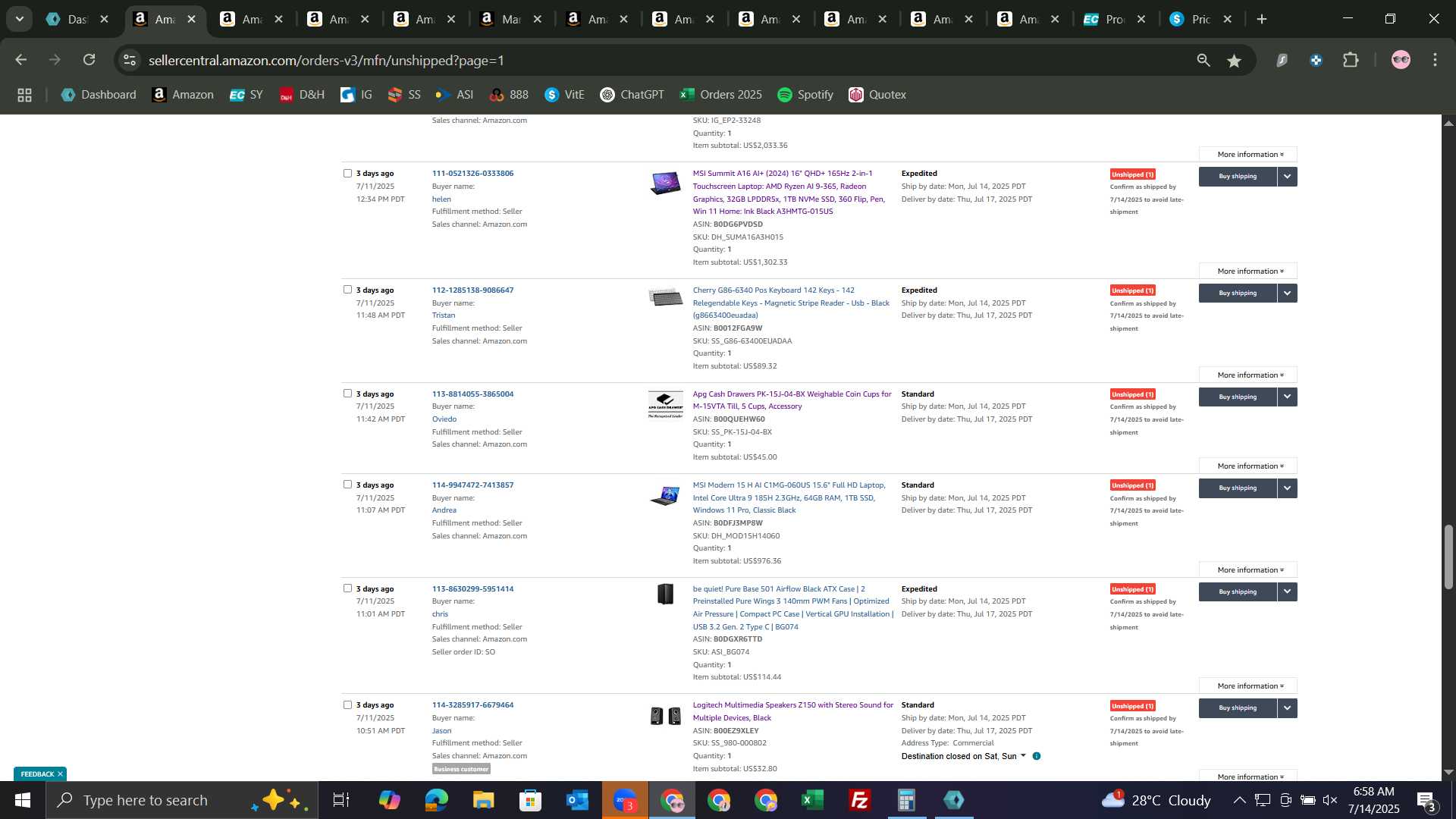Open browser zoom magnifier icon
The width and height of the screenshot is (1456, 819).
[1203, 61]
